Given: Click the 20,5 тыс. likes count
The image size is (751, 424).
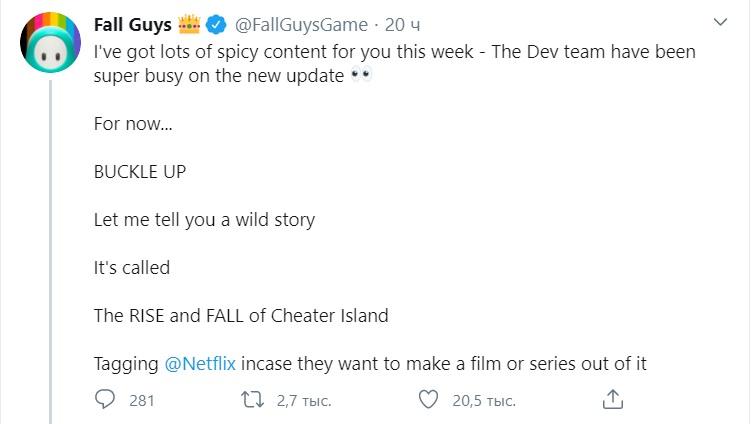Looking at the screenshot, I should pos(483,401).
